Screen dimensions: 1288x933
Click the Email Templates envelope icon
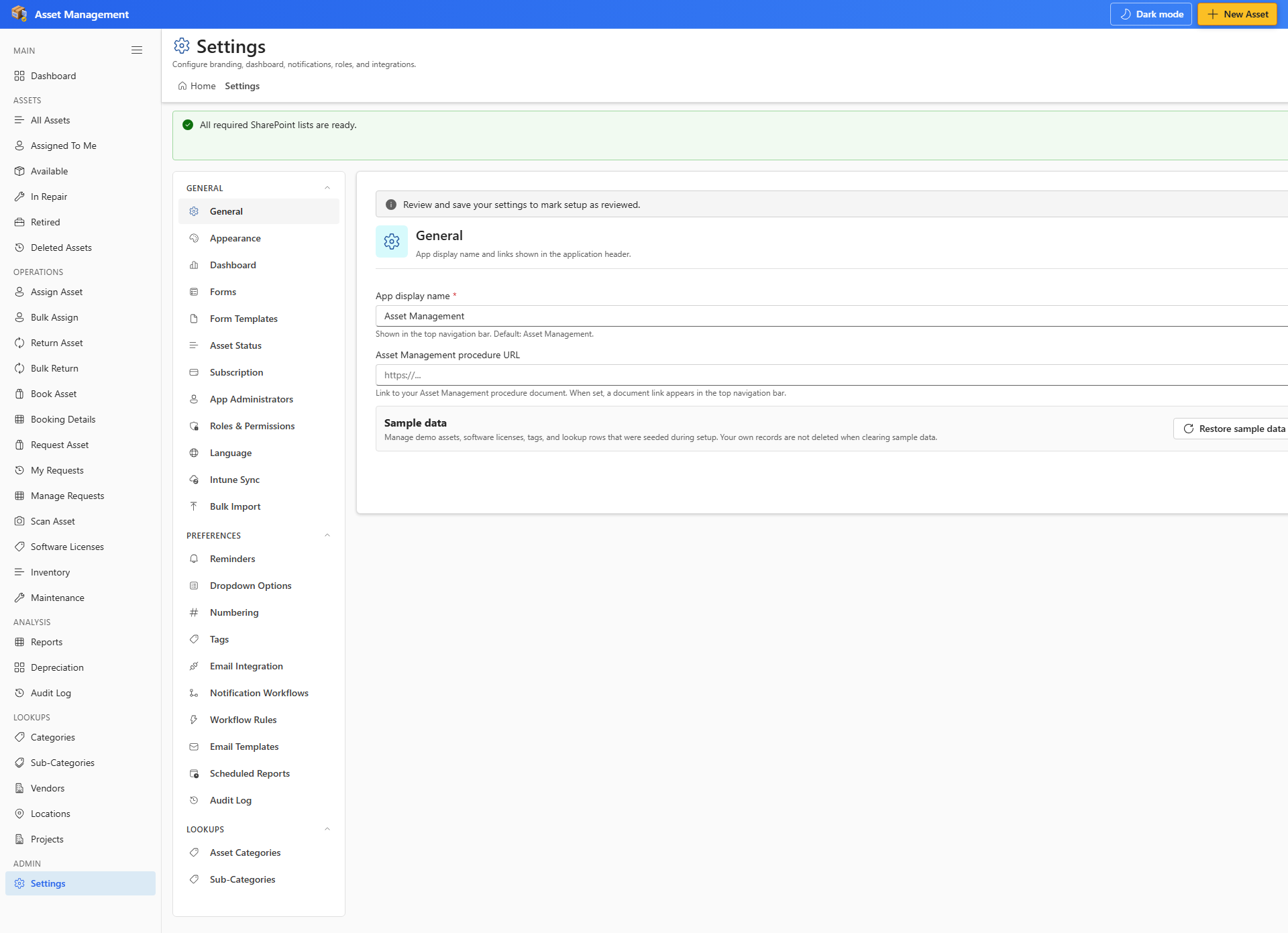coord(194,747)
